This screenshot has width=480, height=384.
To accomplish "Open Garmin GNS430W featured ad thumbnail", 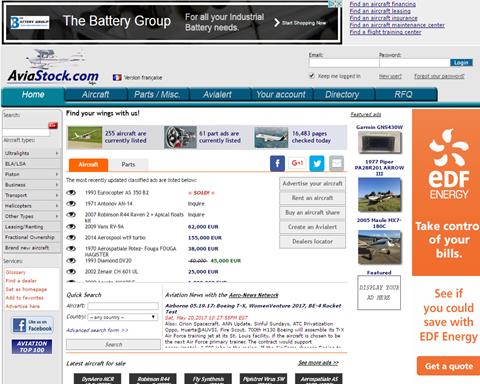I will [x=380, y=142].
